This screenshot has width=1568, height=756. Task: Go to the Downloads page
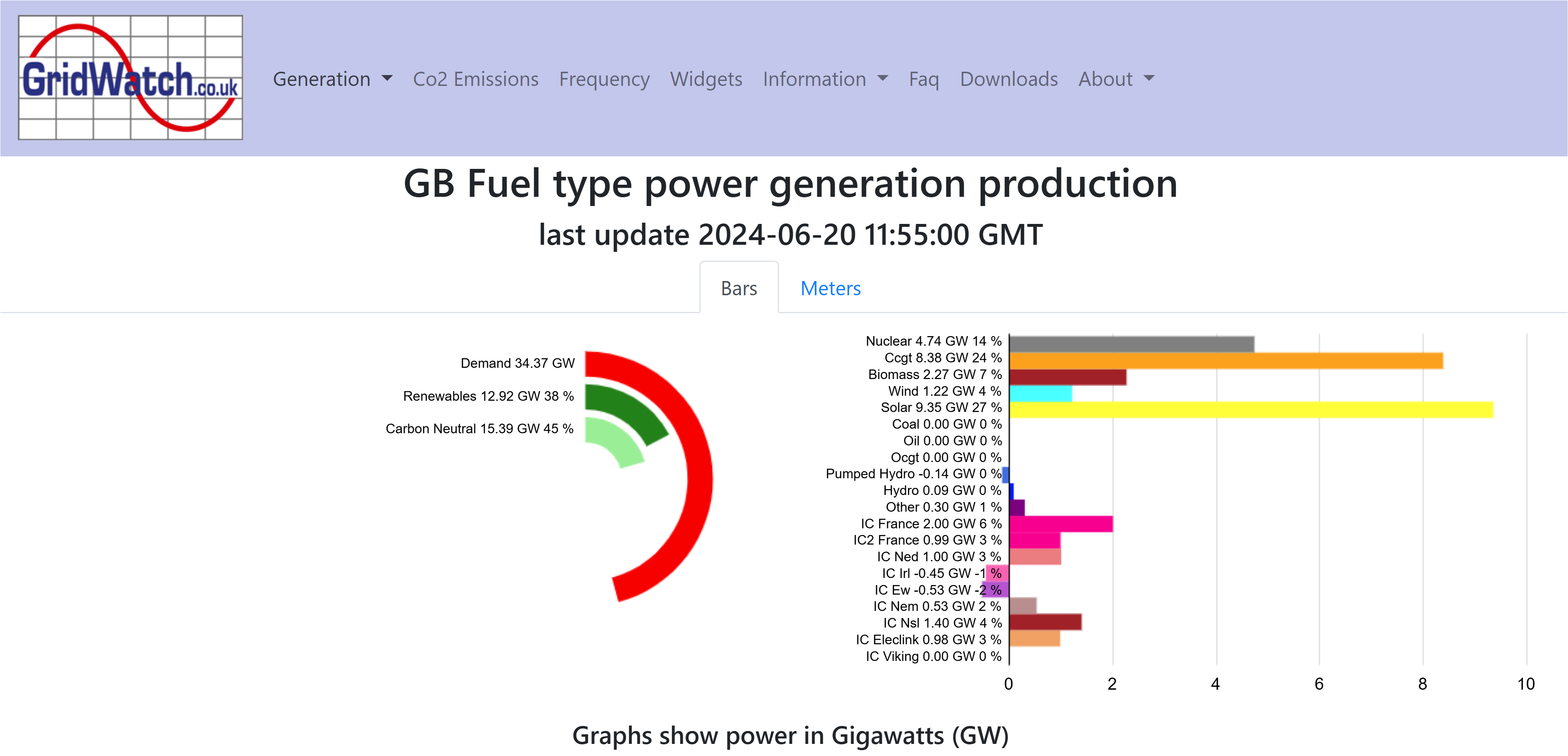1009,79
